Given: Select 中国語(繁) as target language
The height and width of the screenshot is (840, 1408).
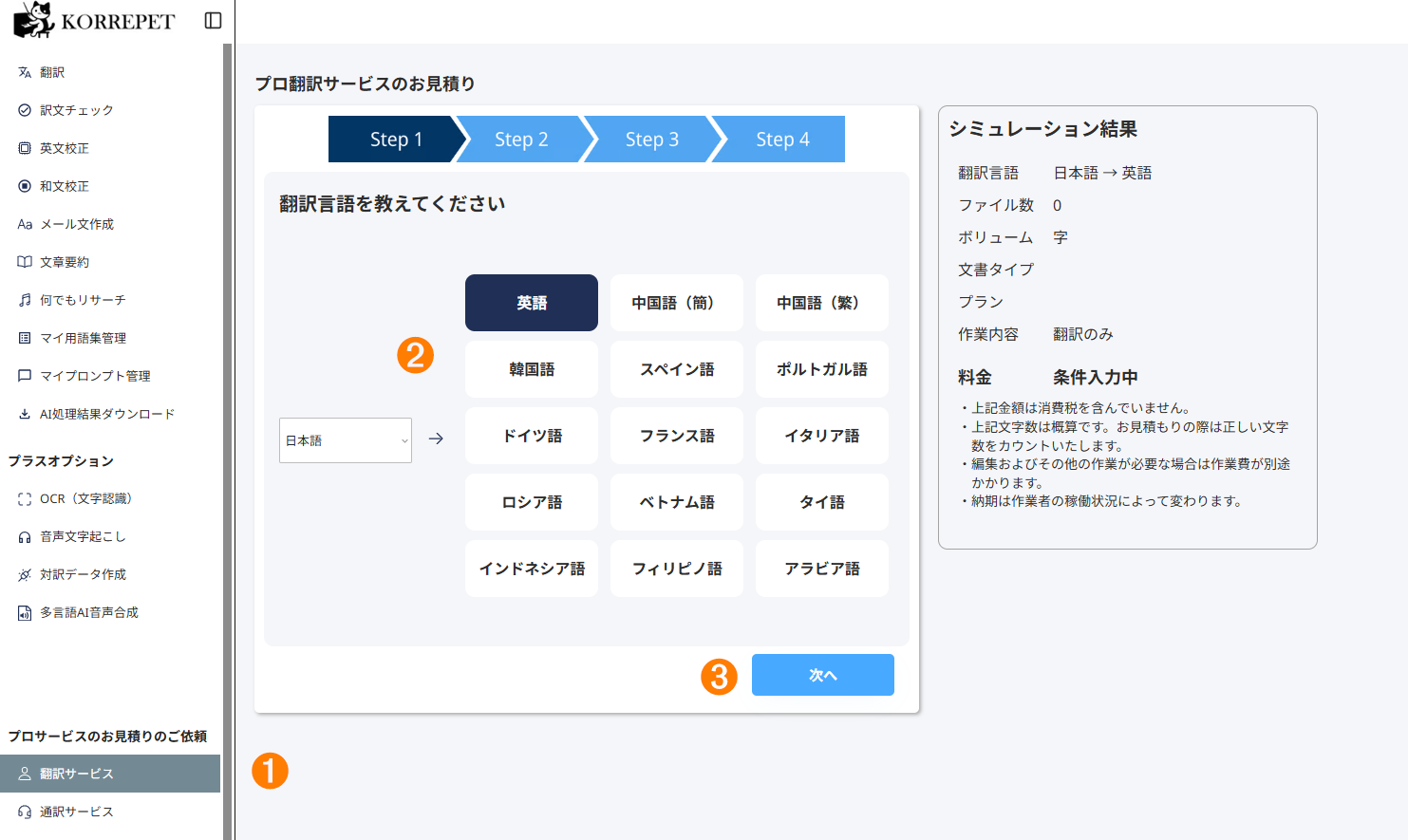Looking at the screenshot, I should (822, 303).
